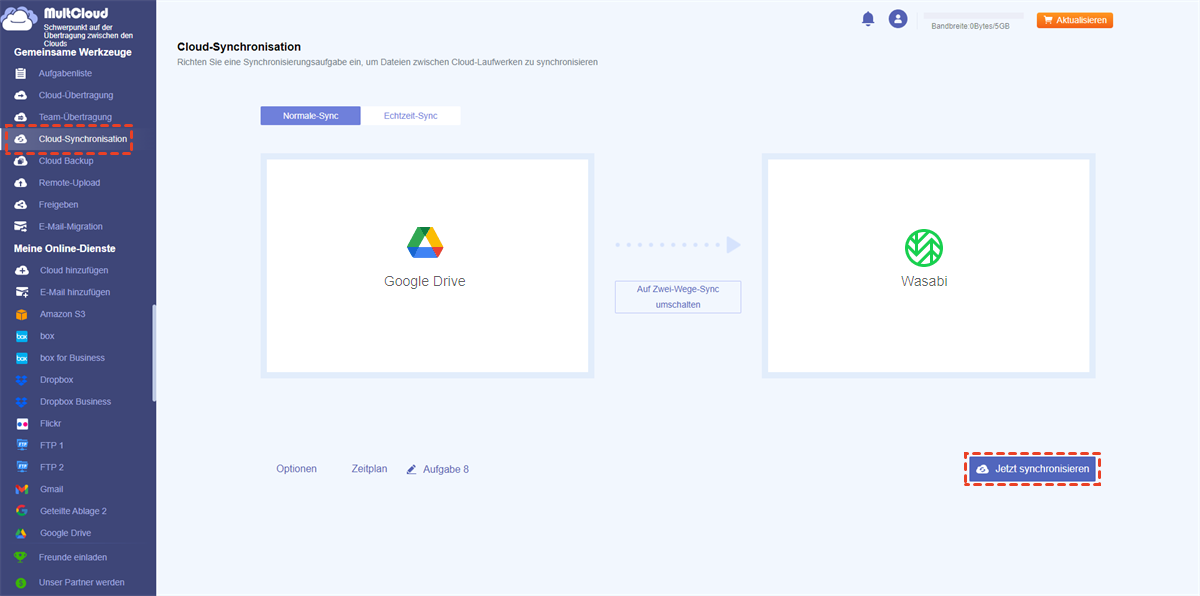
Task: Open the user account avatar
Action: point(898,19)
